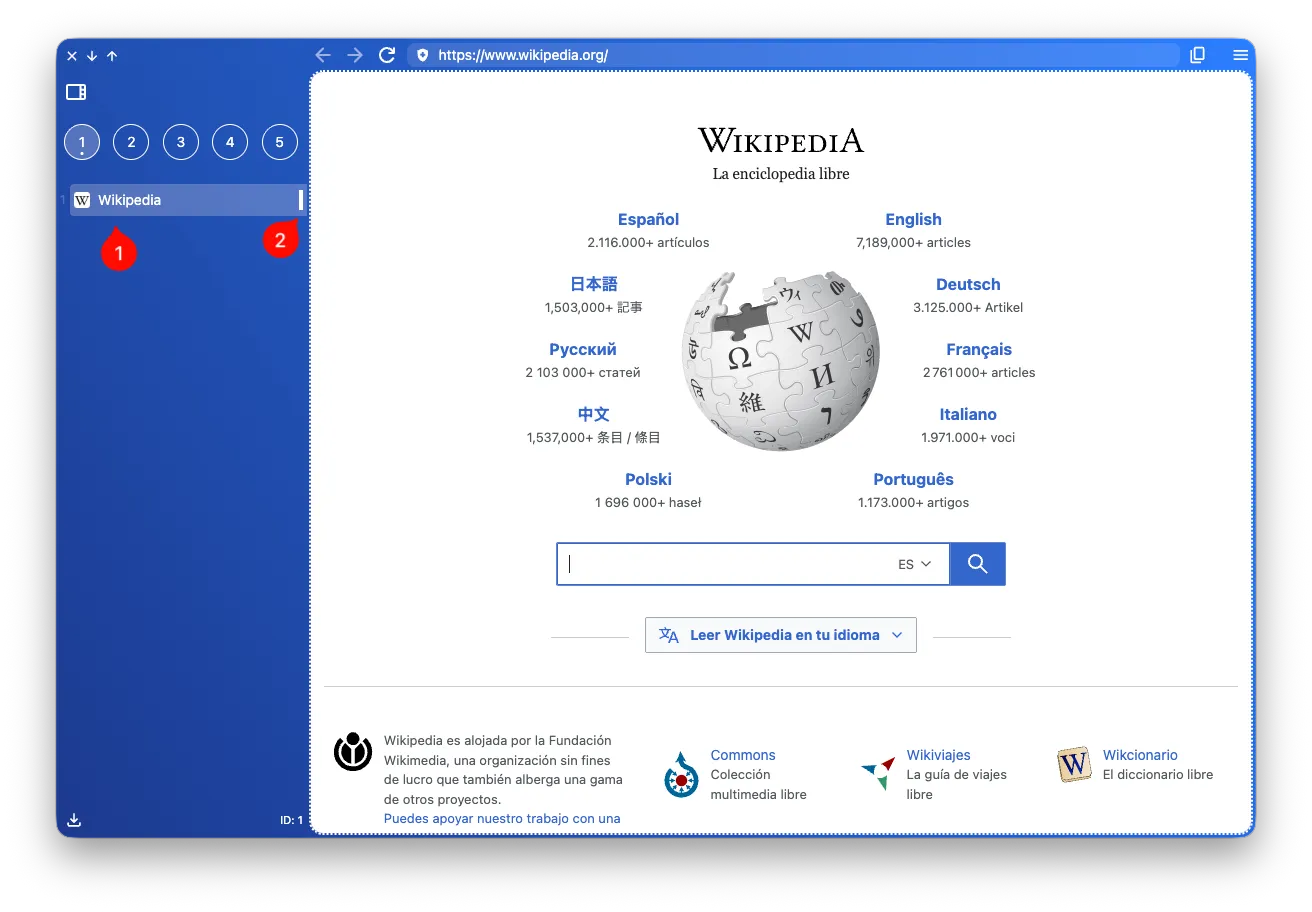Click the WIKIPEDIA wordmark heading
Image resolution: width=1312 pixels, height=912 pixels.
(x=781, y=140)
